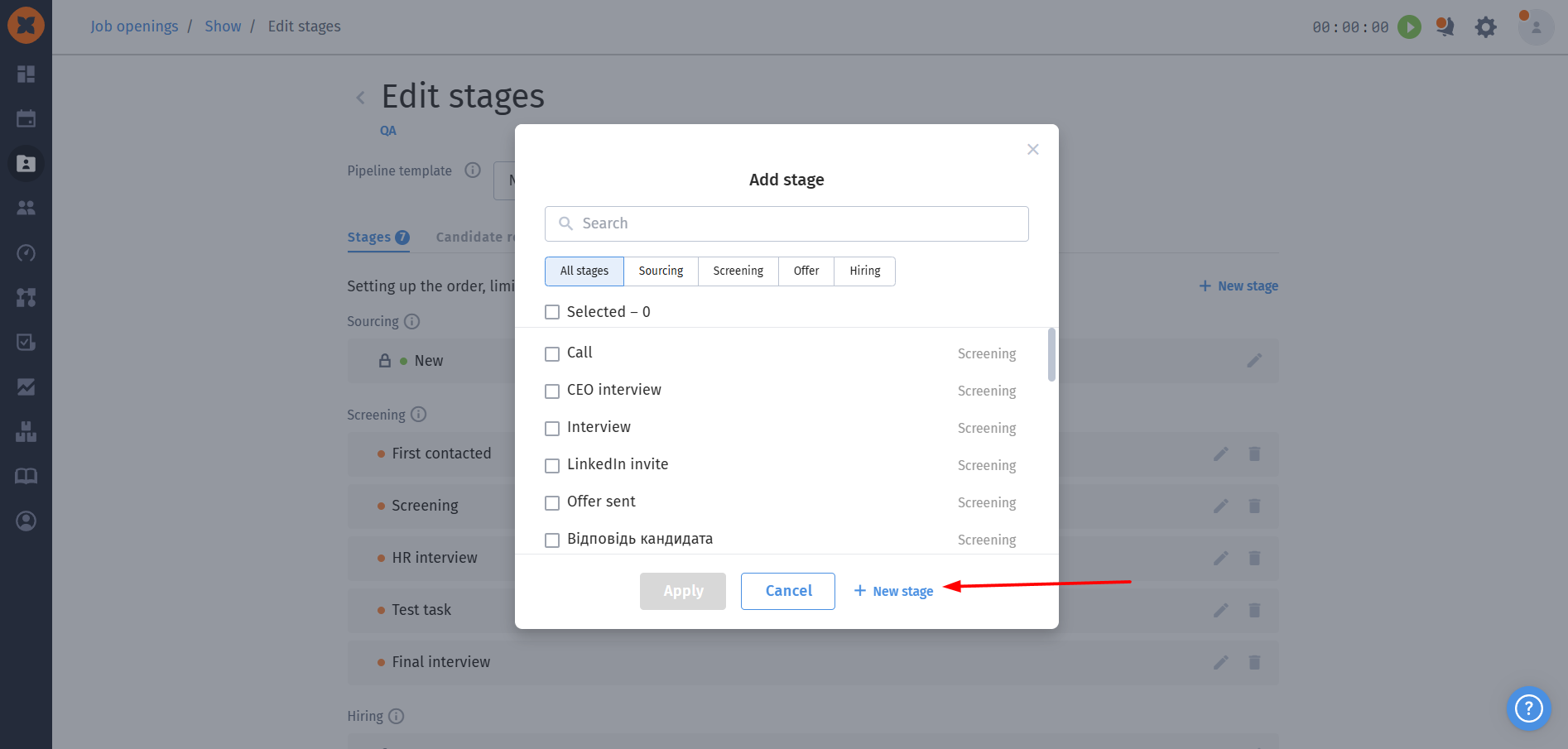Open the calendar icon in sidebar
The width and height of the screenshot is (1568, 749).
click(x=26, y=118)
